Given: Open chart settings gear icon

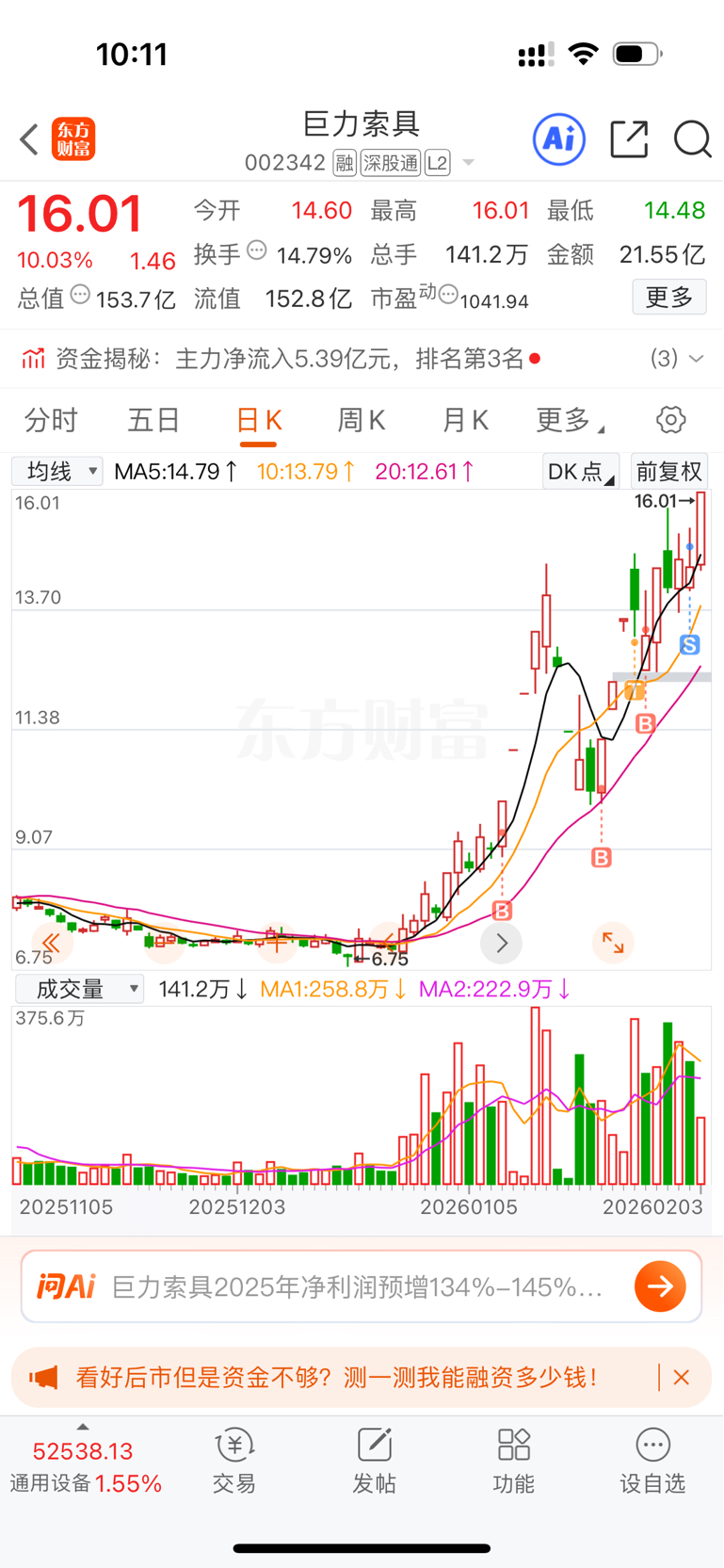Looking at the screenshot, I should [670, 420].
